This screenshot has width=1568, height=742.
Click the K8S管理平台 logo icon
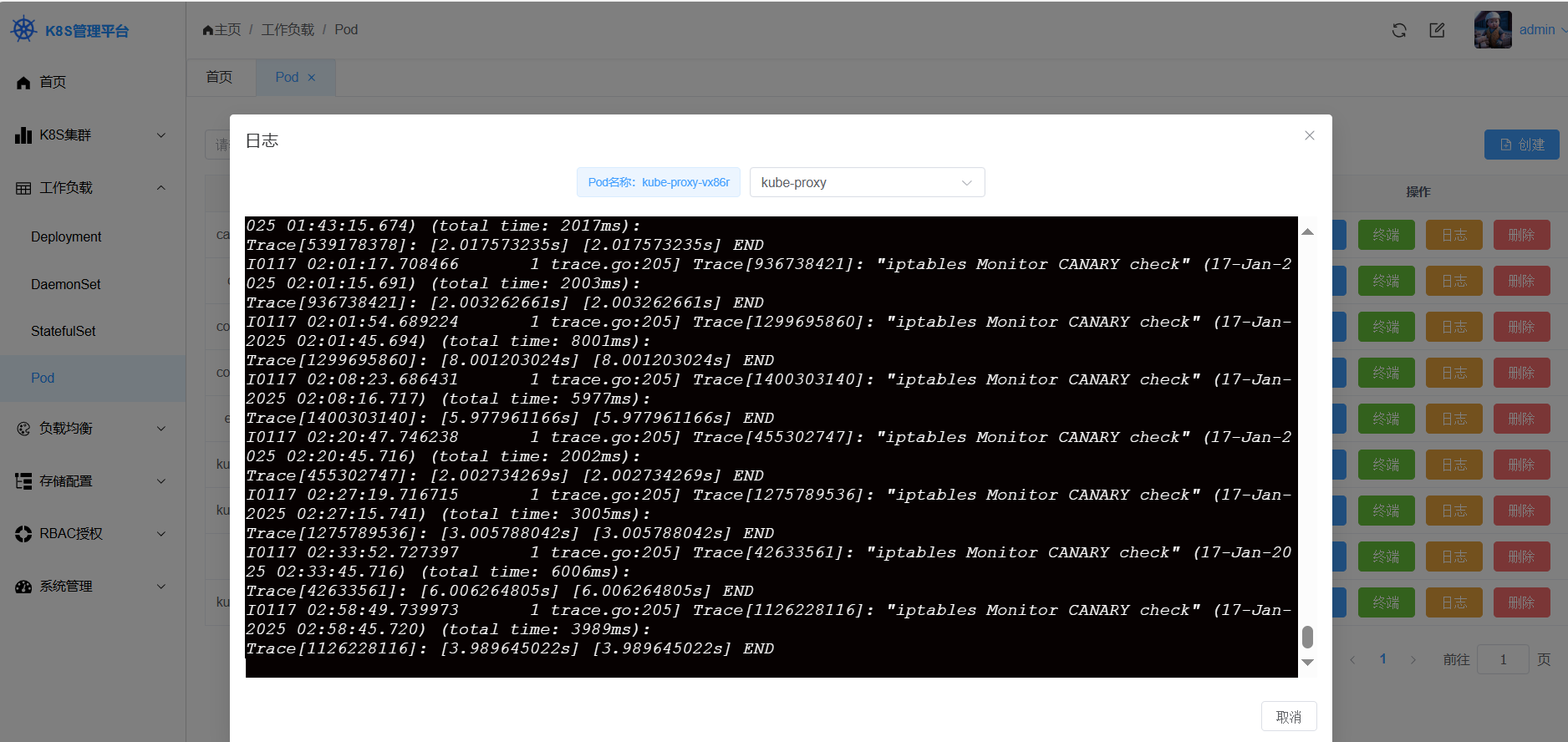coord(23,30)
